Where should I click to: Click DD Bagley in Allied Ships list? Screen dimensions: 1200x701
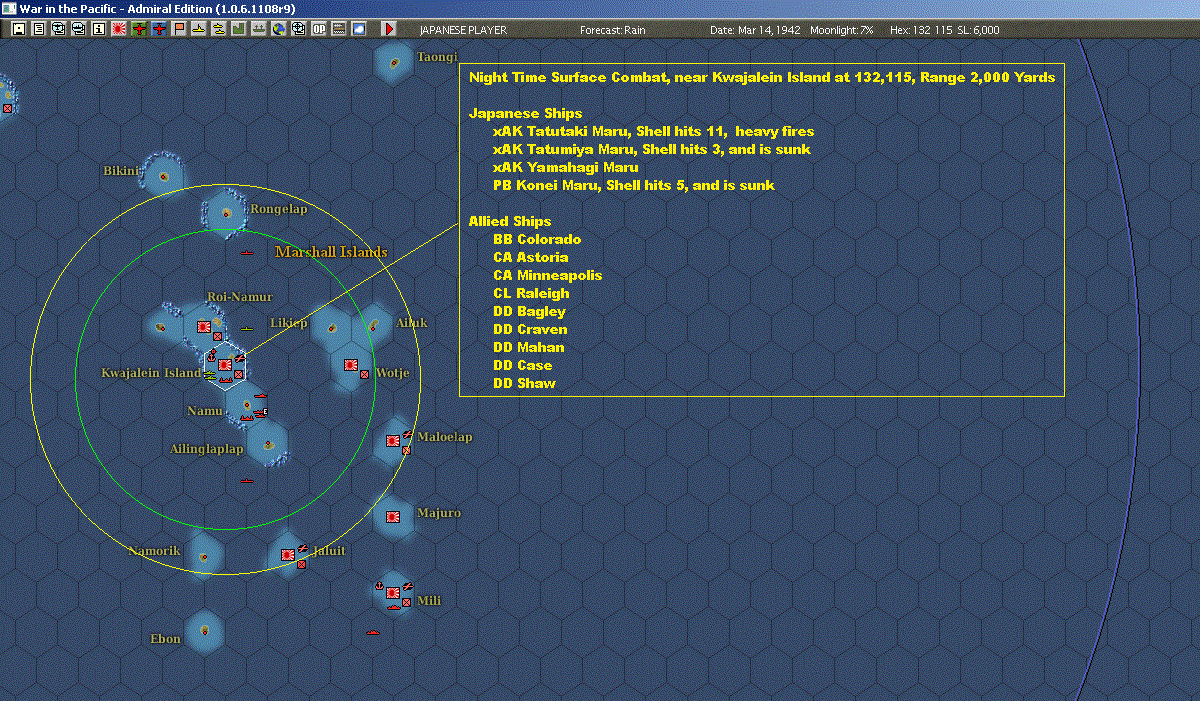(x=529, y=311)
